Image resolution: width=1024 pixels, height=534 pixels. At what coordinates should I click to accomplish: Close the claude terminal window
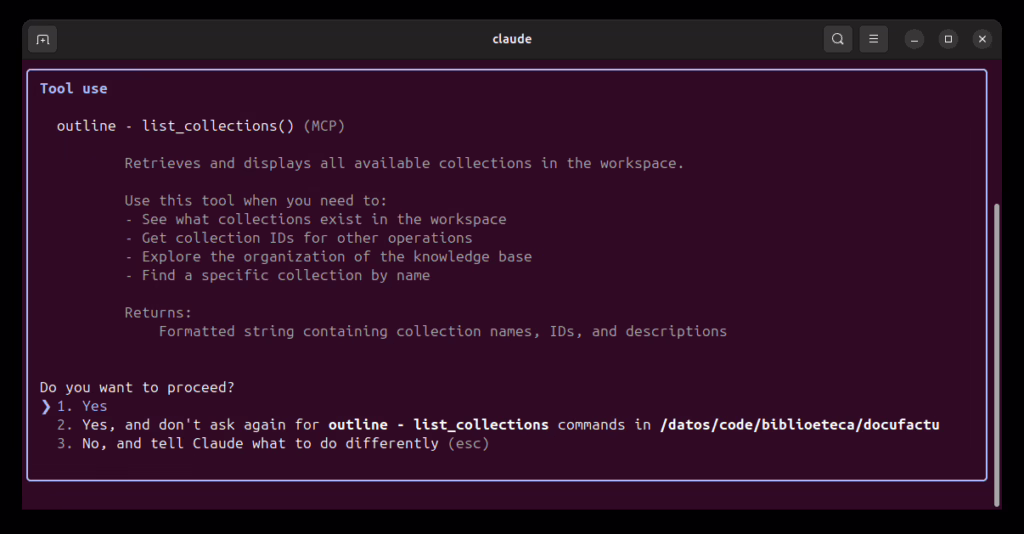point(982,40)
